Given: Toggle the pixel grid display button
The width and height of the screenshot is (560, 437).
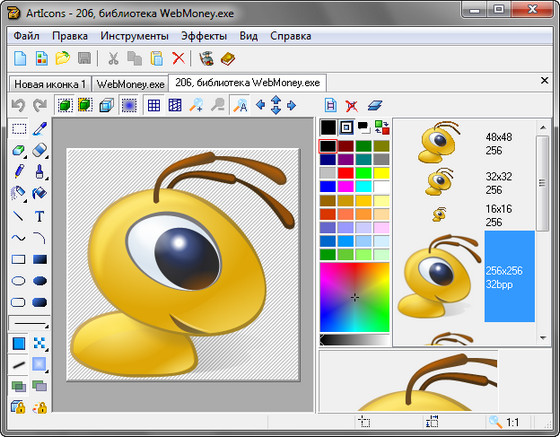Looking at the screenshot, I should tap(154, 106).
